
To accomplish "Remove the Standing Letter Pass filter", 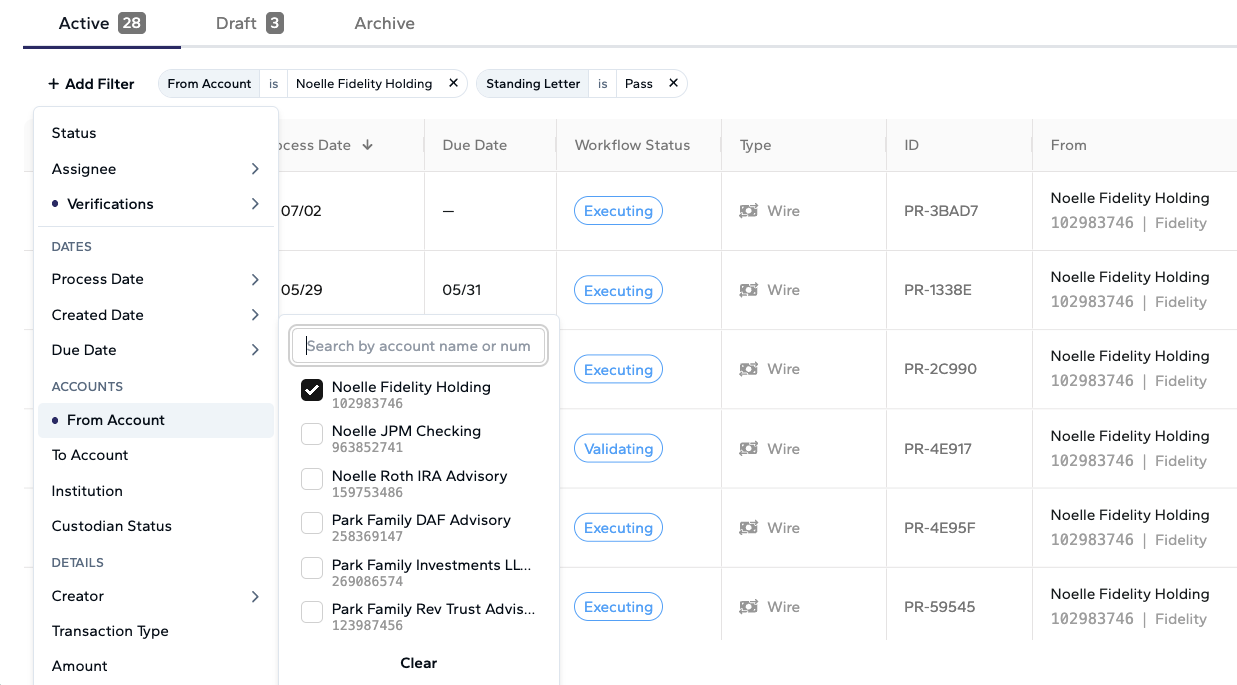I will pyautogui.click(x=673, y=83).
